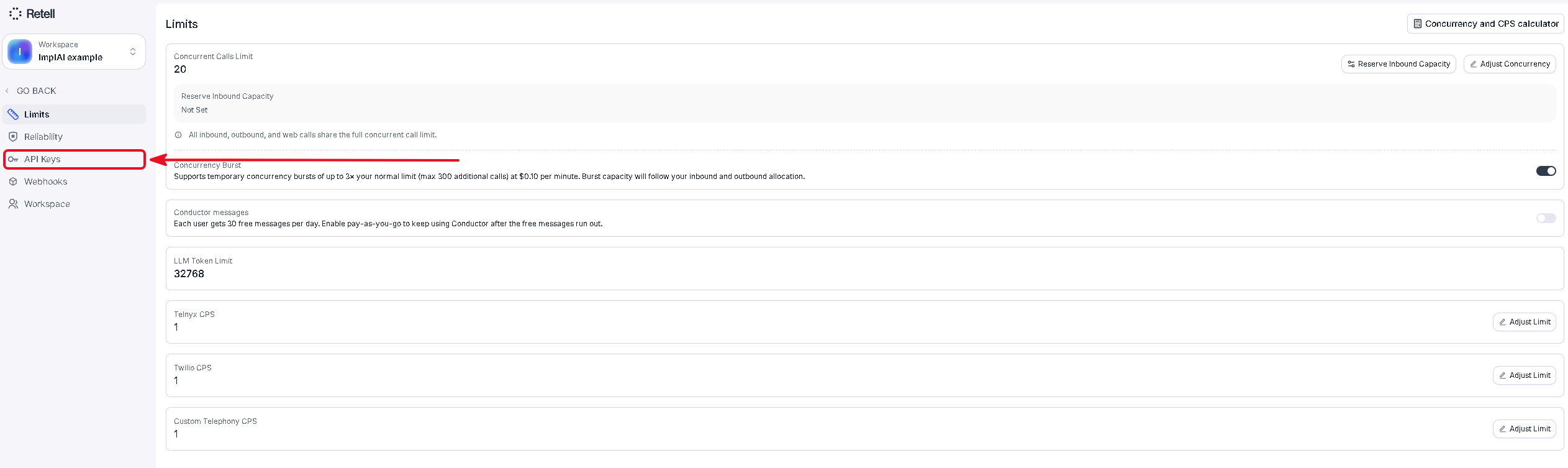Screen dimensions: 1568x468
Task: Click the 'Reserve Inbound Capacity' field label
Action: click(x=227, y=96)
